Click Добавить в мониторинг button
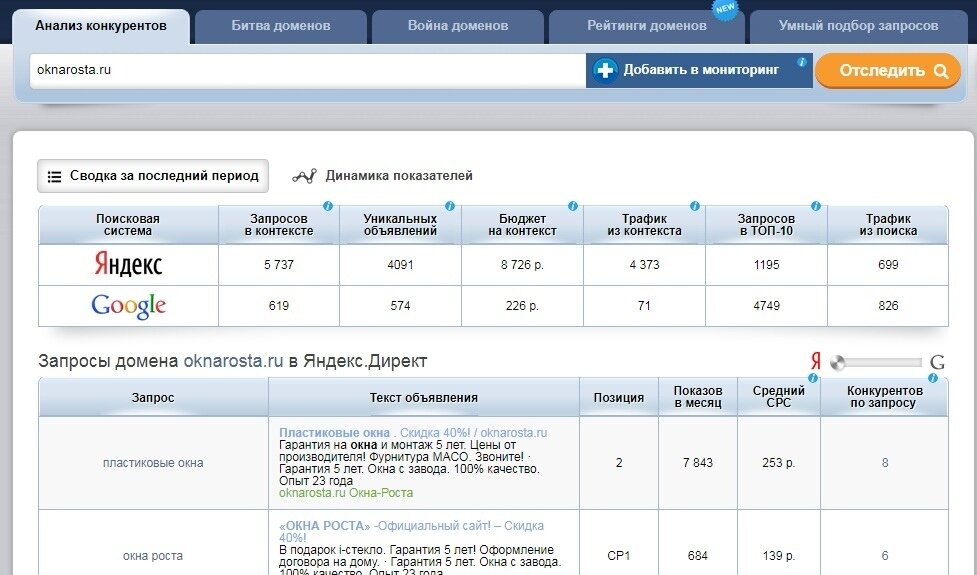The width and height of the screenshot is (977, 575). (x=699, y=70)
